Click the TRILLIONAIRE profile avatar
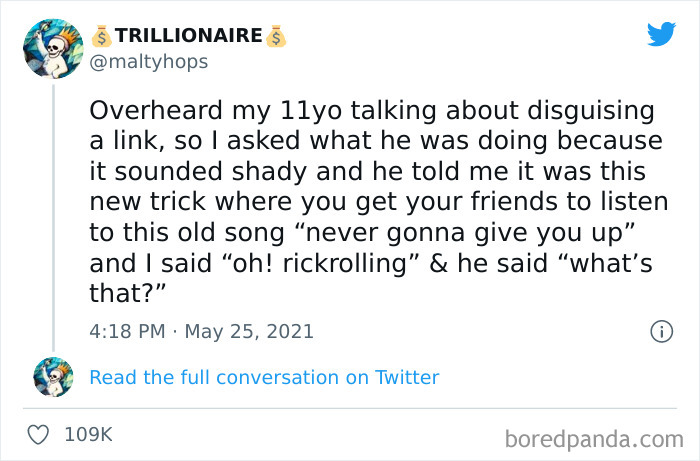 tap(52, 48)
